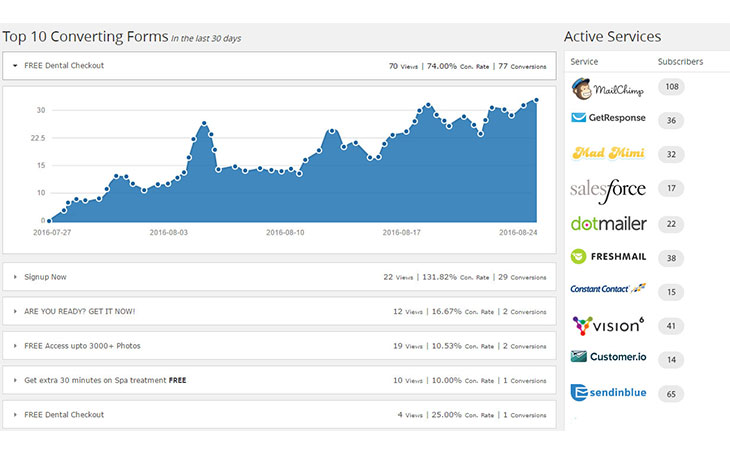Click the dotmailer service logo

608,224
